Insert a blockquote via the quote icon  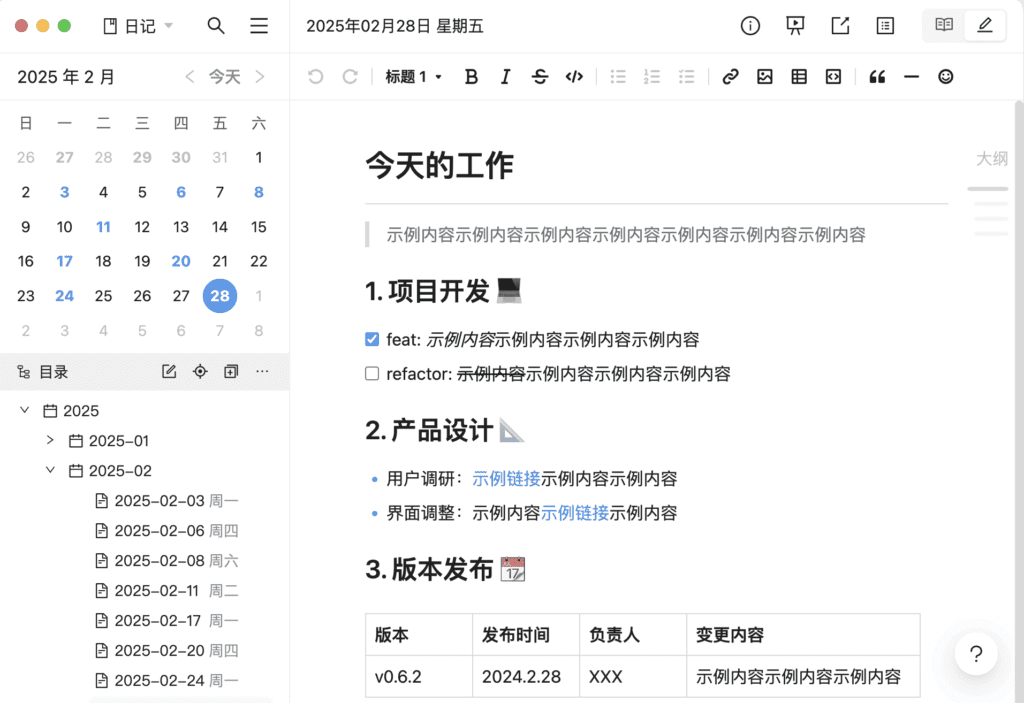(x=878, y=76)
